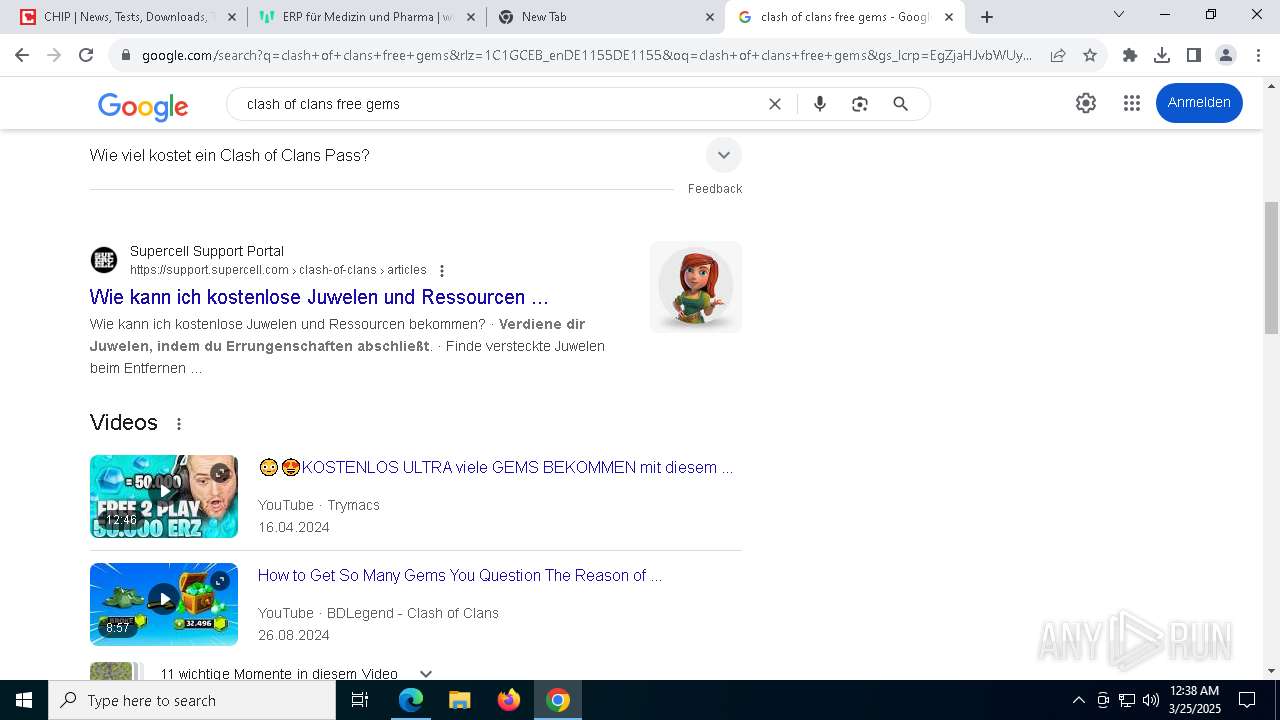Close the ERP für Medizin tab

[x=471, y=17]
